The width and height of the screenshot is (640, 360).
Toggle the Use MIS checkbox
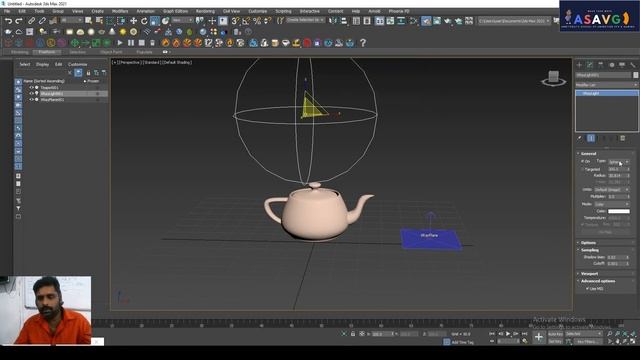pyautogui.click(x=587, y=289)
